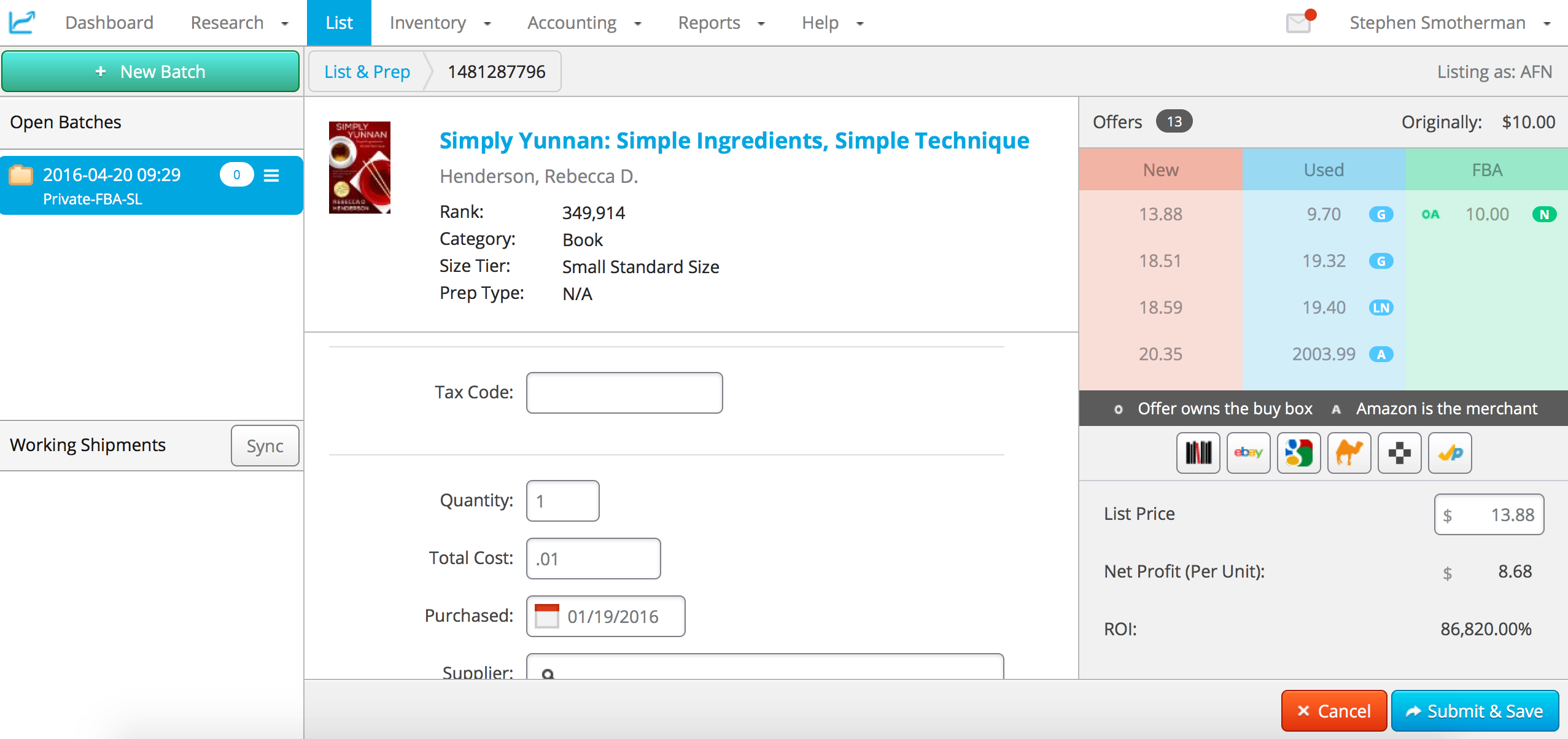Open the mail notifications envelope icon
The height and width of the screenshot is (739, 1568).
1299,23
